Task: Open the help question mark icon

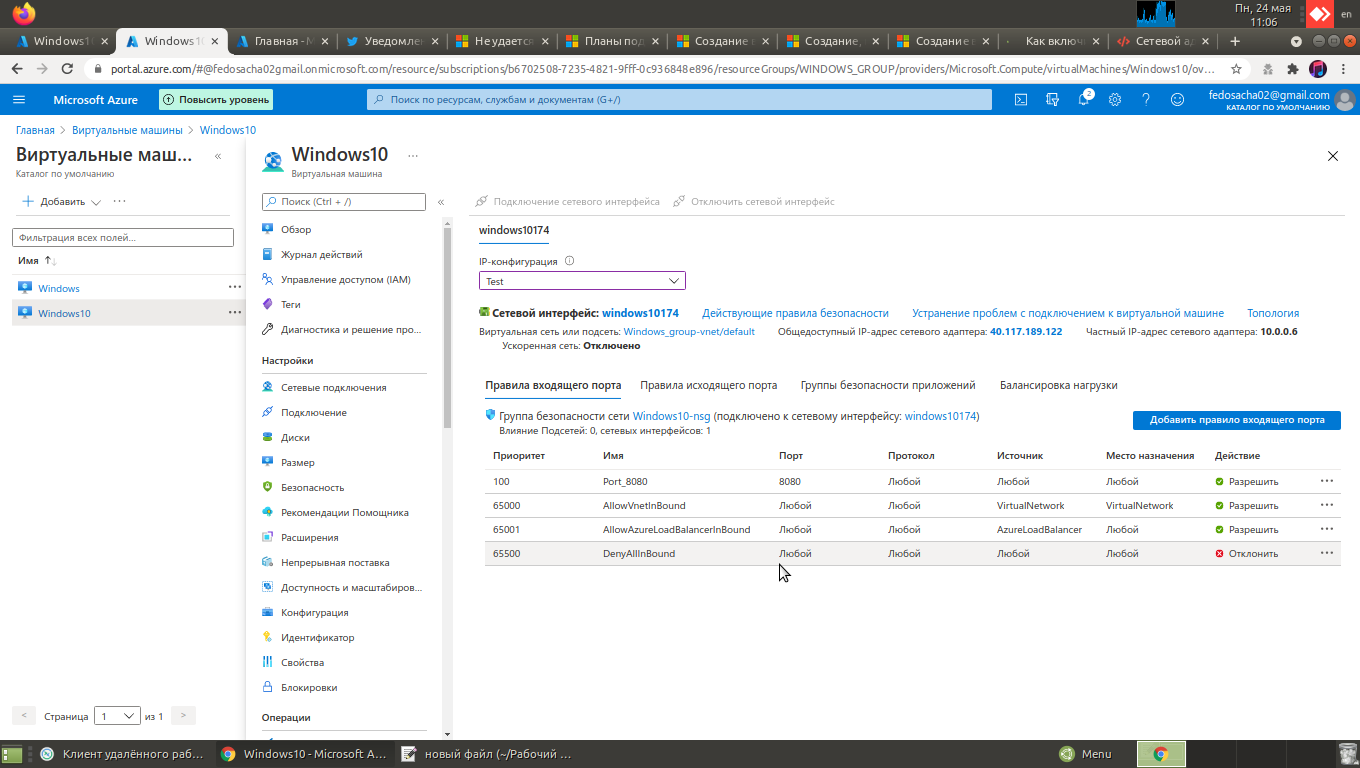Action: (x=1146, y=100)
